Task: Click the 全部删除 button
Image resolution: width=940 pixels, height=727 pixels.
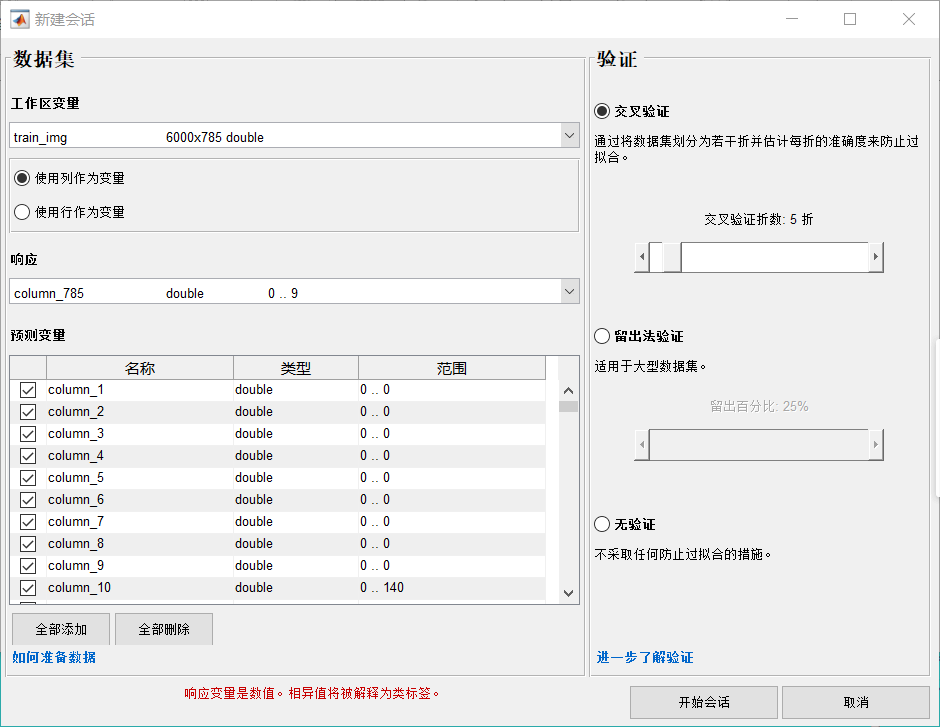Action: 164,629
